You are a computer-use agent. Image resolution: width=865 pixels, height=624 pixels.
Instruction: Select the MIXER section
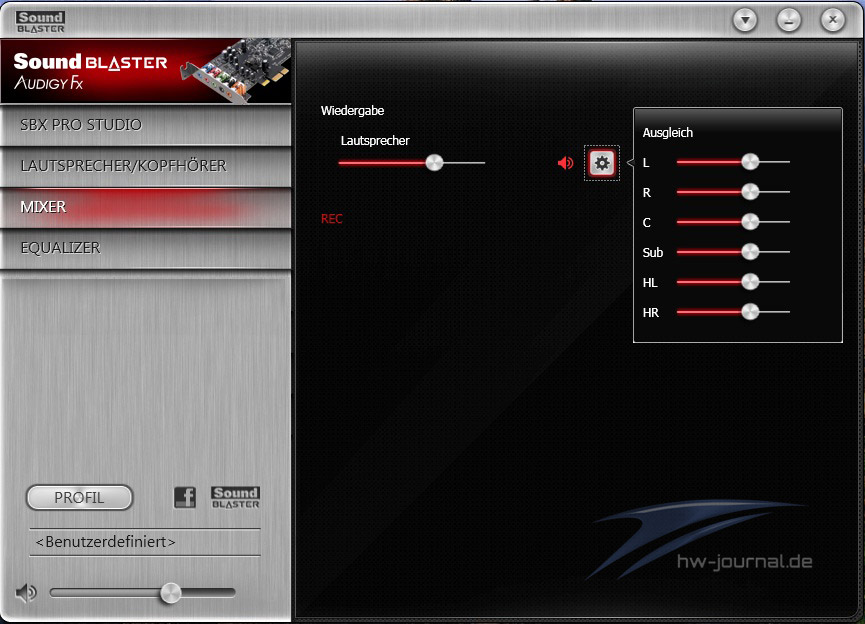click(x=146, y=207)
